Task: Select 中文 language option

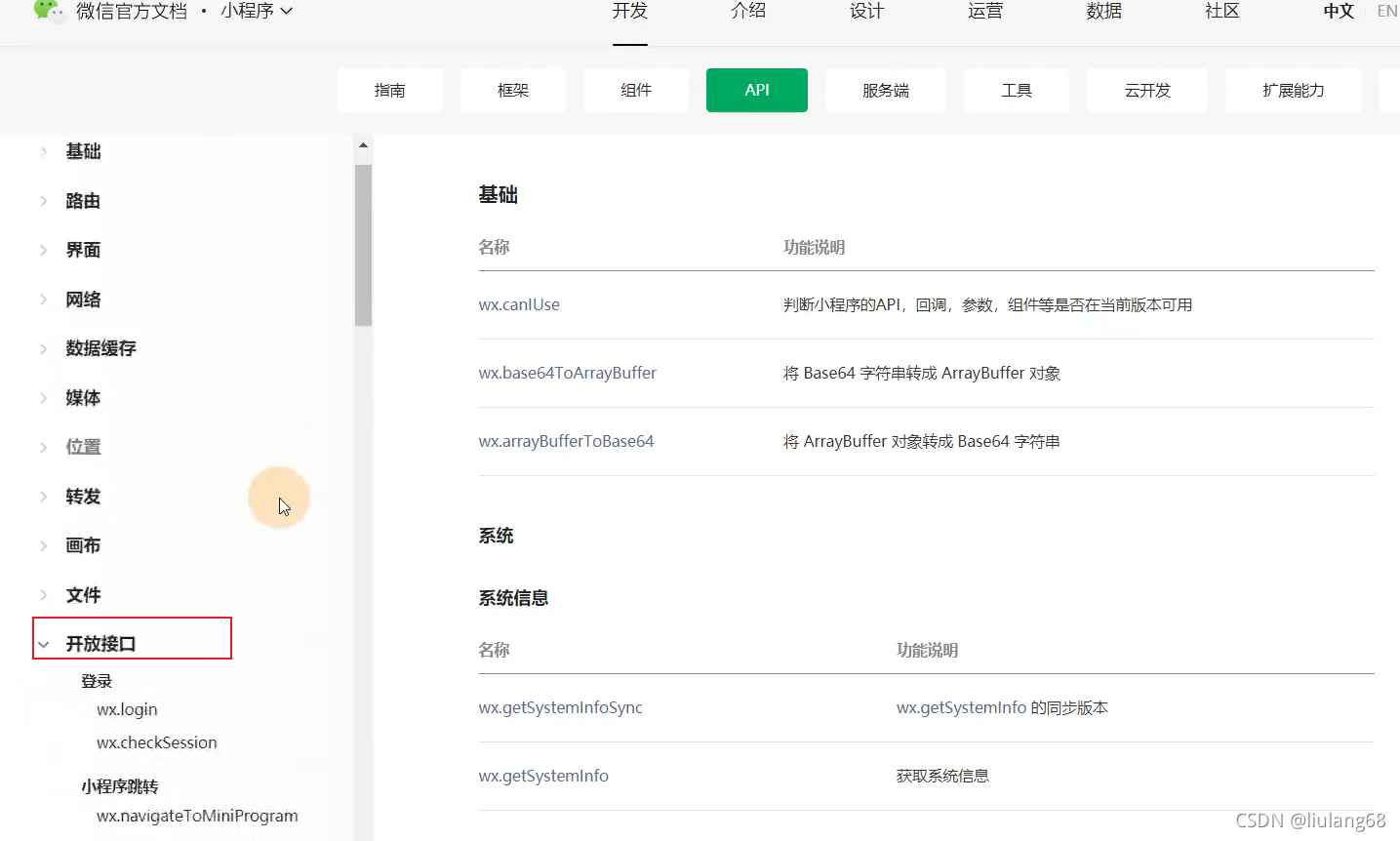Action: tap(1339, 11)
